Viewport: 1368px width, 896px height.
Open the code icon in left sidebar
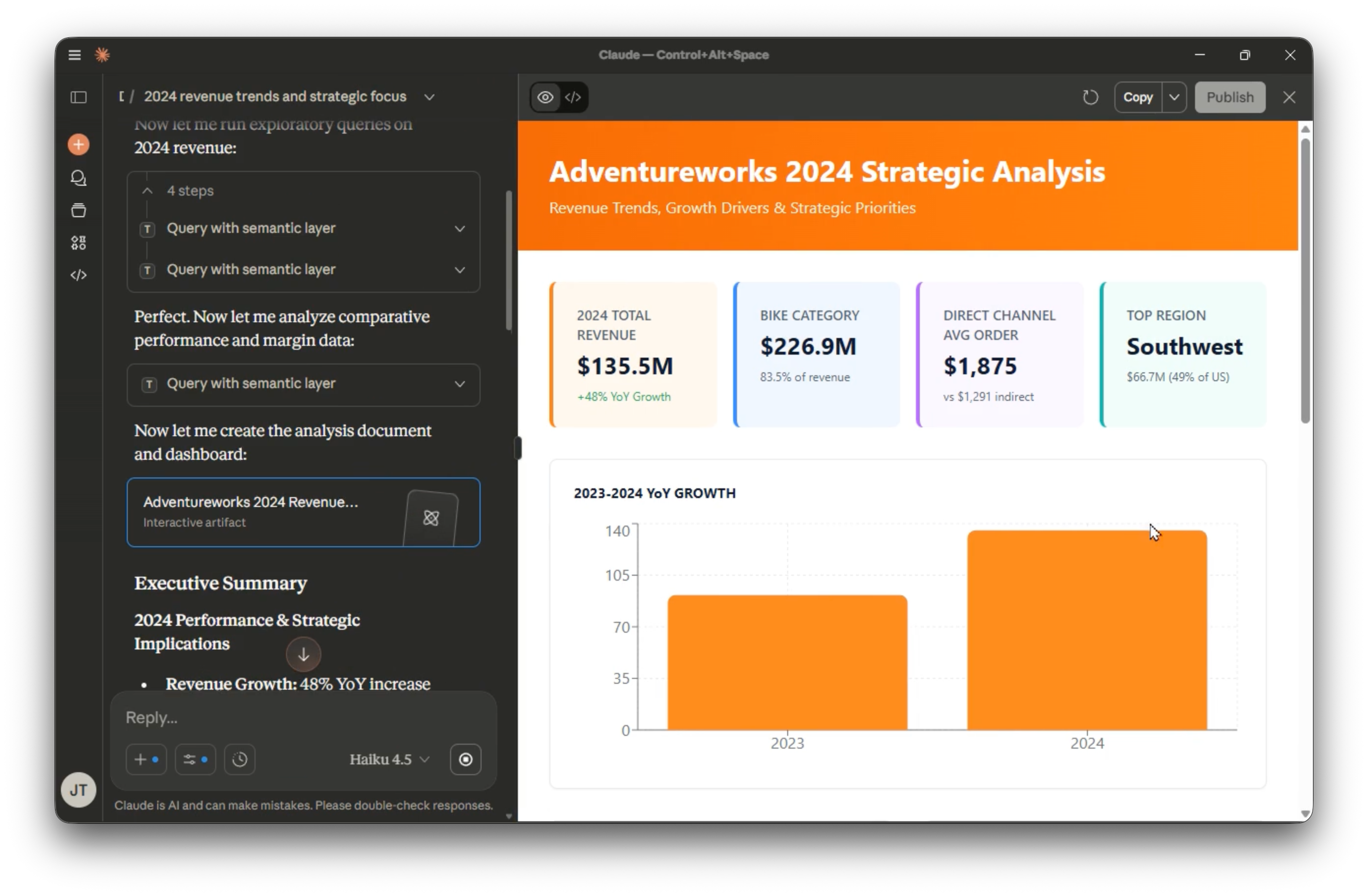(x=79, y=275)
